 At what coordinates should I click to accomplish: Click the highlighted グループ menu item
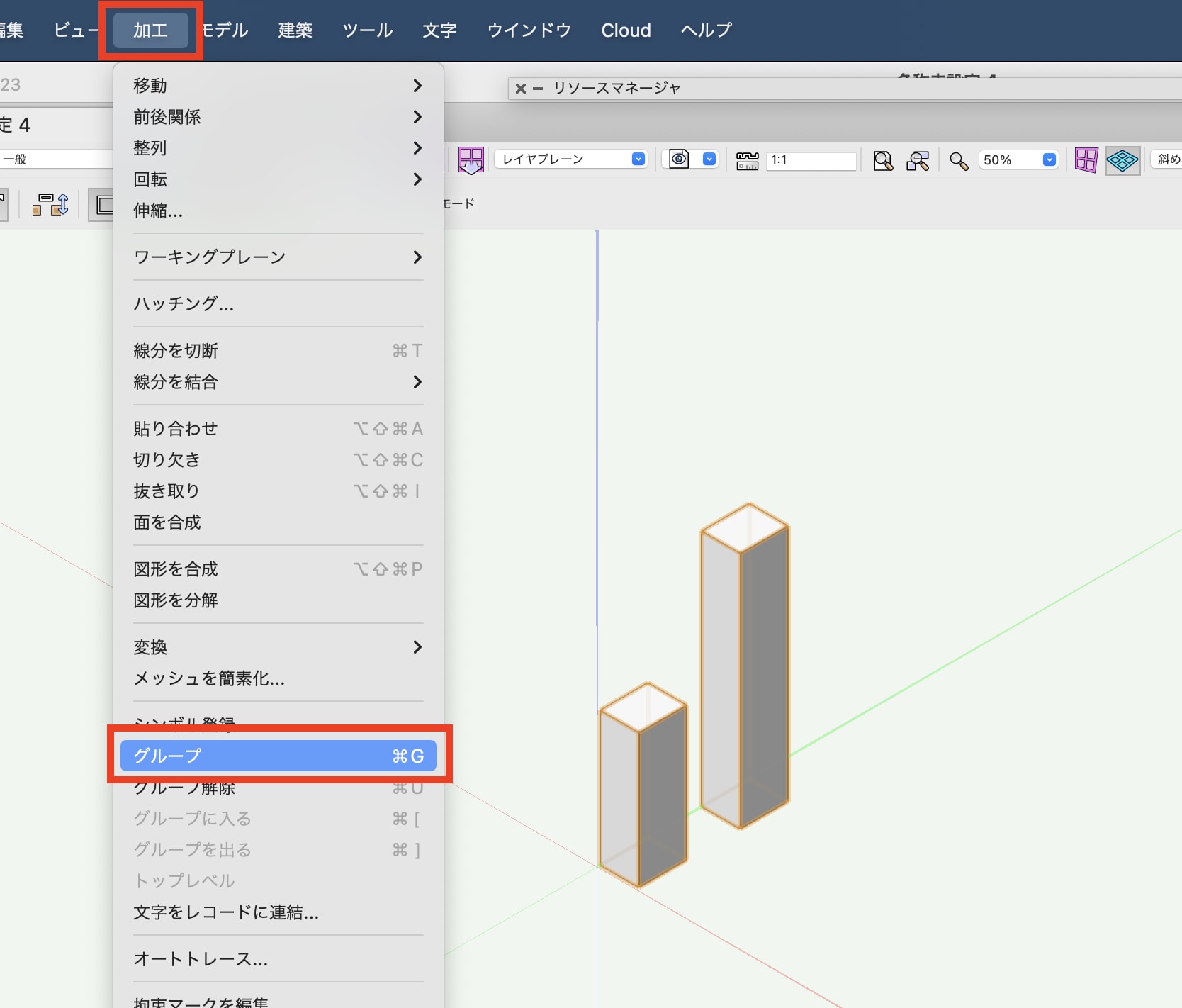(278, 756)
